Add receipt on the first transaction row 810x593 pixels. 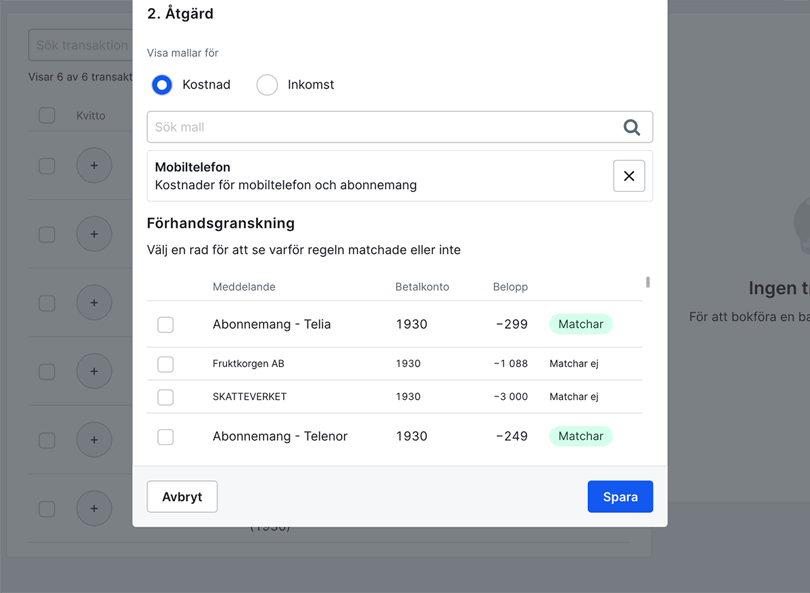tap(94, 165)
